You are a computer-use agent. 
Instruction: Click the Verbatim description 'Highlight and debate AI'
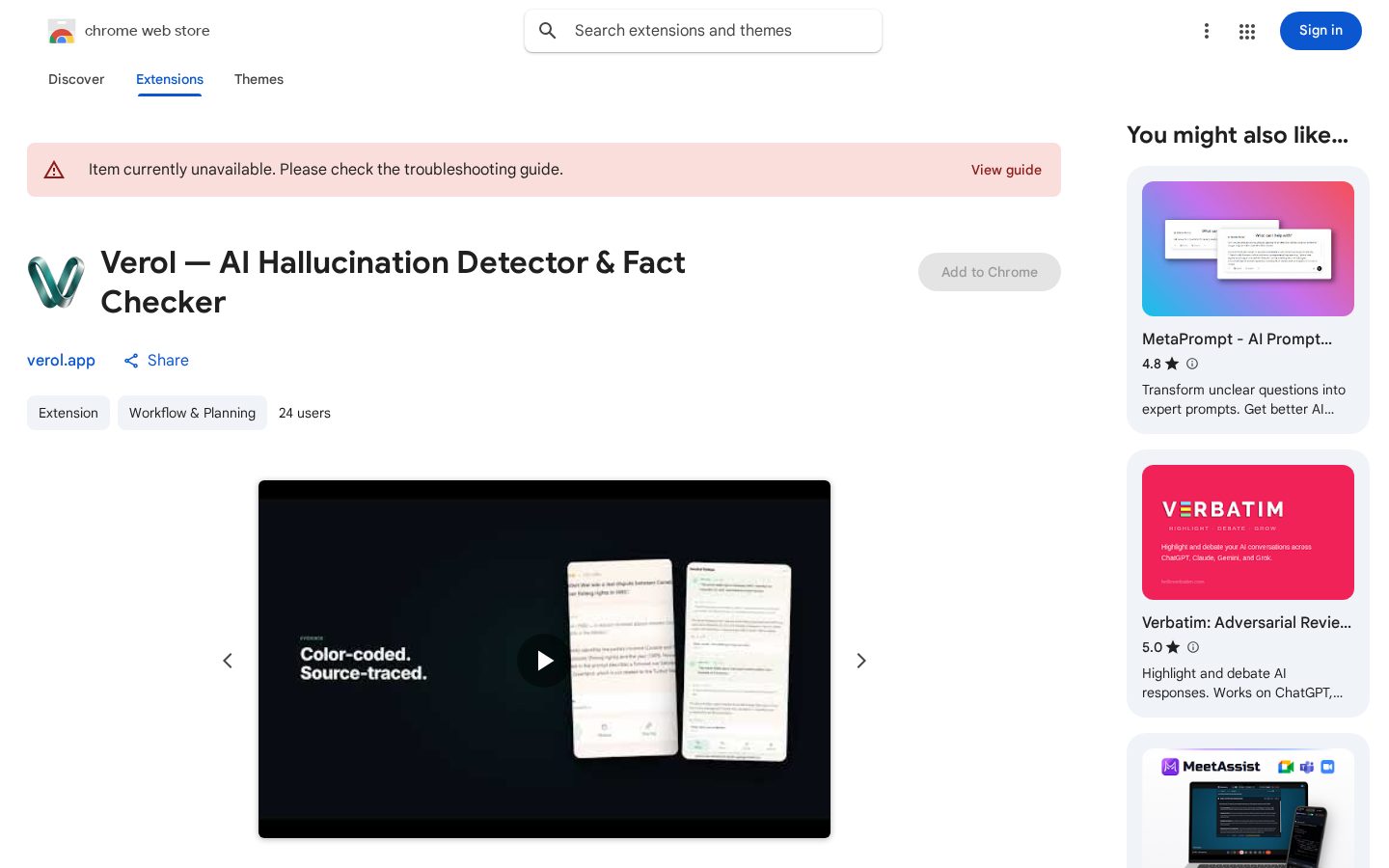pyautogui.click(x=1242, y=683)
